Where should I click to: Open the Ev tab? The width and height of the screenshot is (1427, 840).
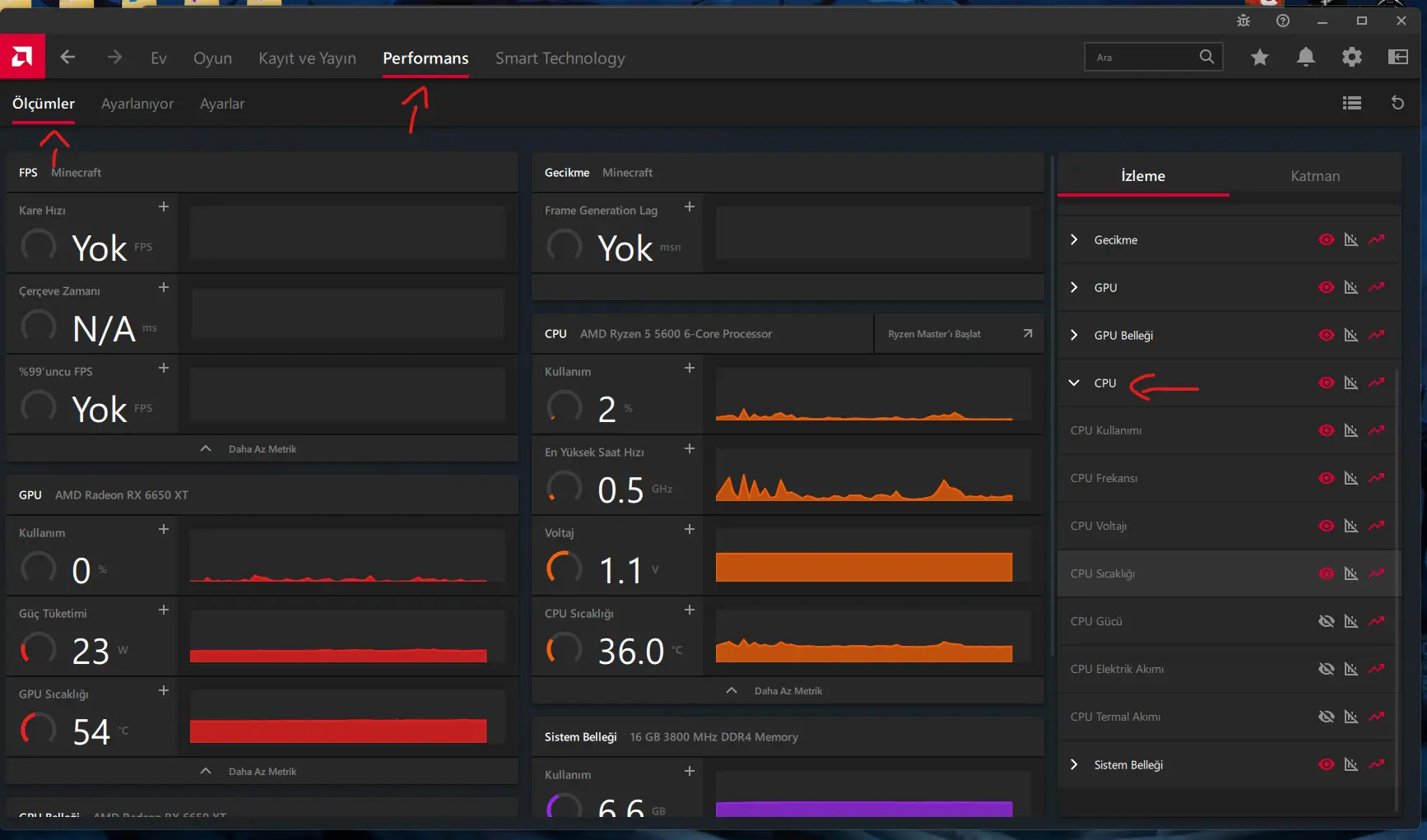159,58
